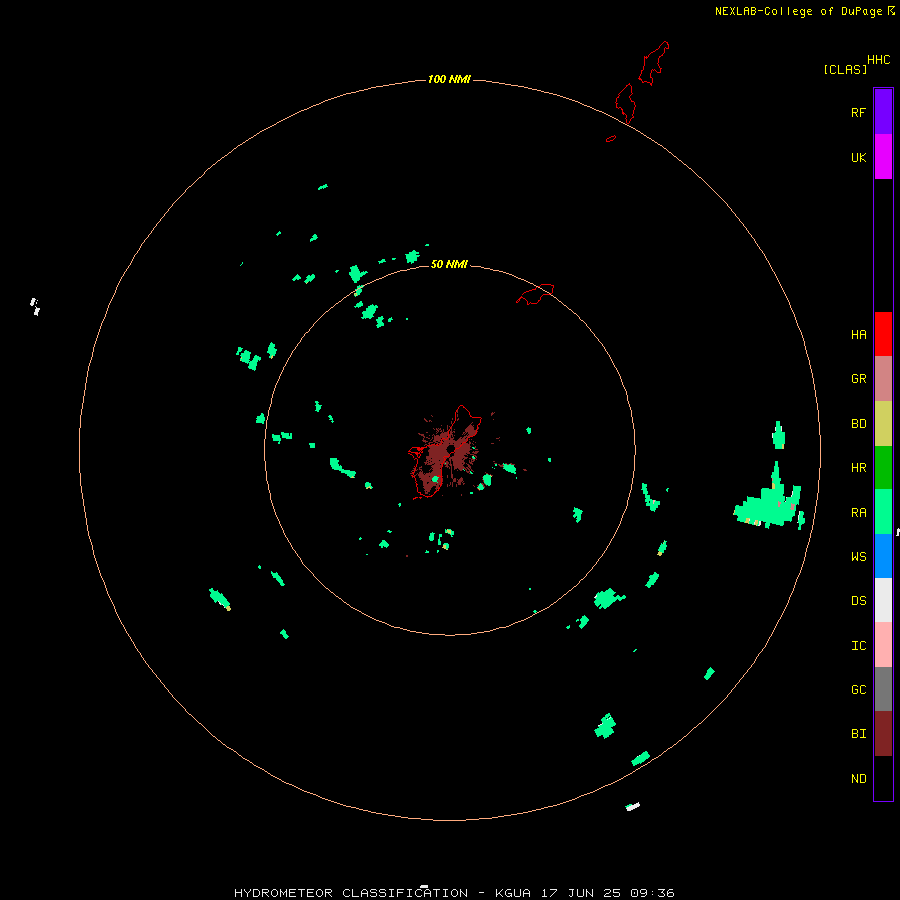Image resolution: width=900 pixels, height=900 pixels.
Task: Click the HR legend label
Action: tap(858, 468)
